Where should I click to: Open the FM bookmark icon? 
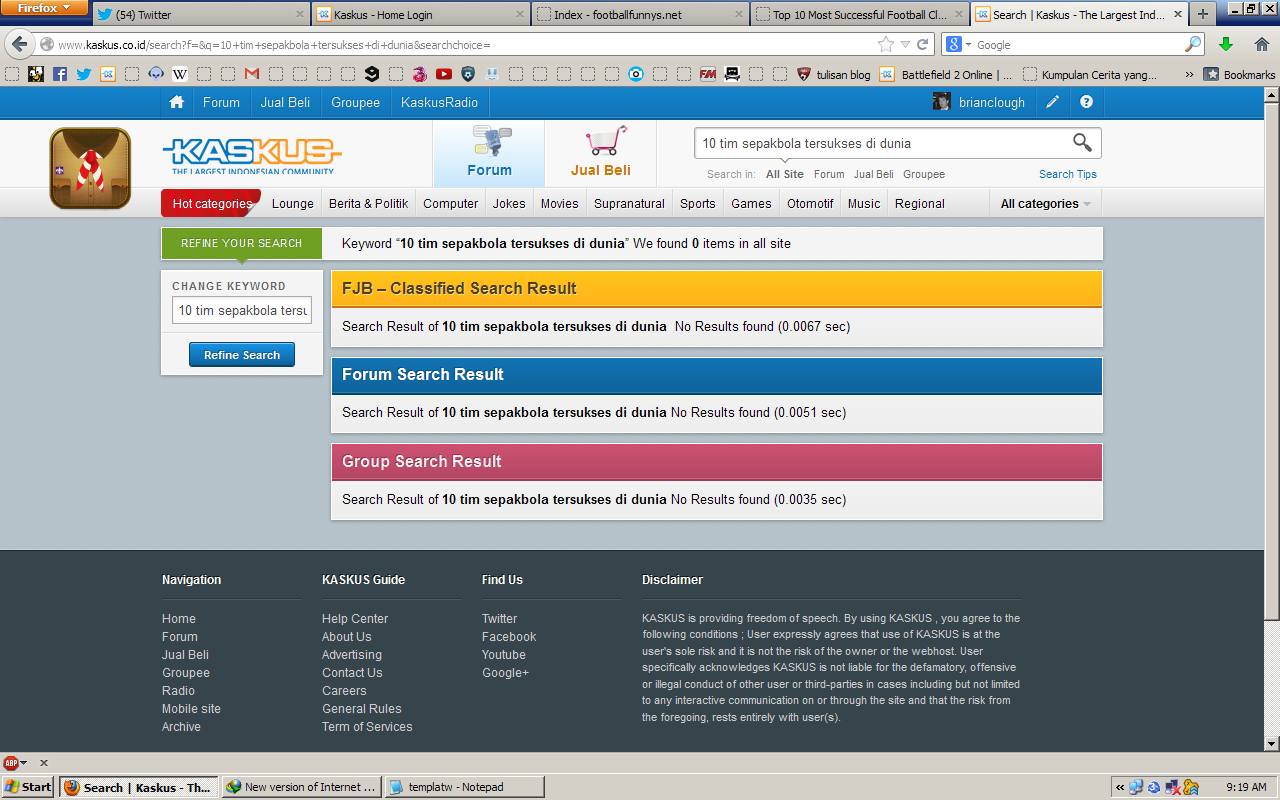click(708, 74)
